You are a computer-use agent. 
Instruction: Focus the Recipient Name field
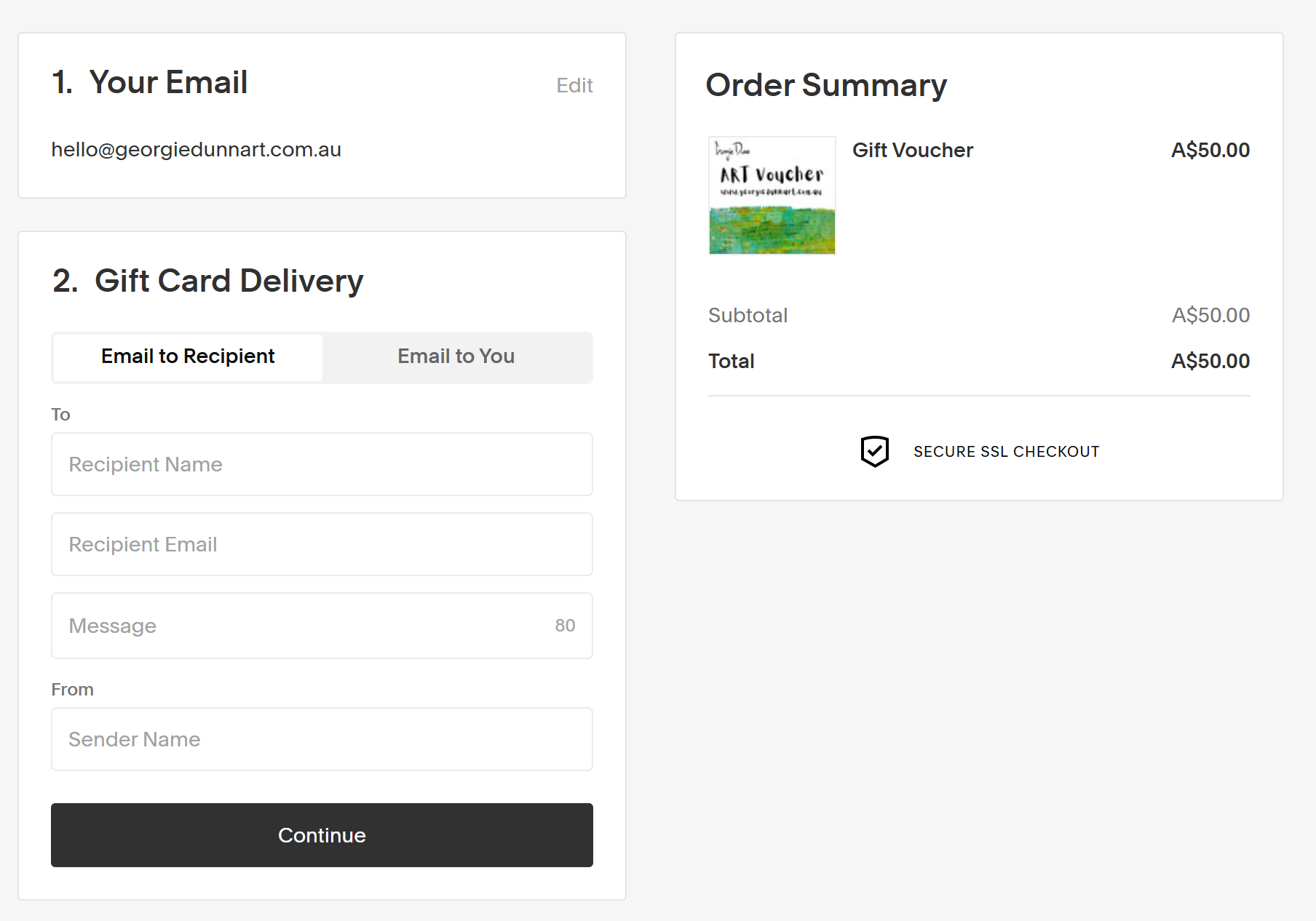click(322, 464)
